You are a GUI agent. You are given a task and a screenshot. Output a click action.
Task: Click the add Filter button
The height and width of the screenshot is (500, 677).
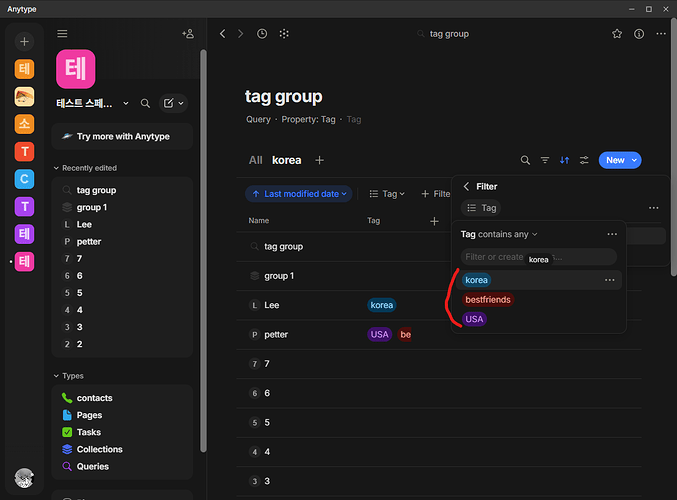[x=435, y=194]
